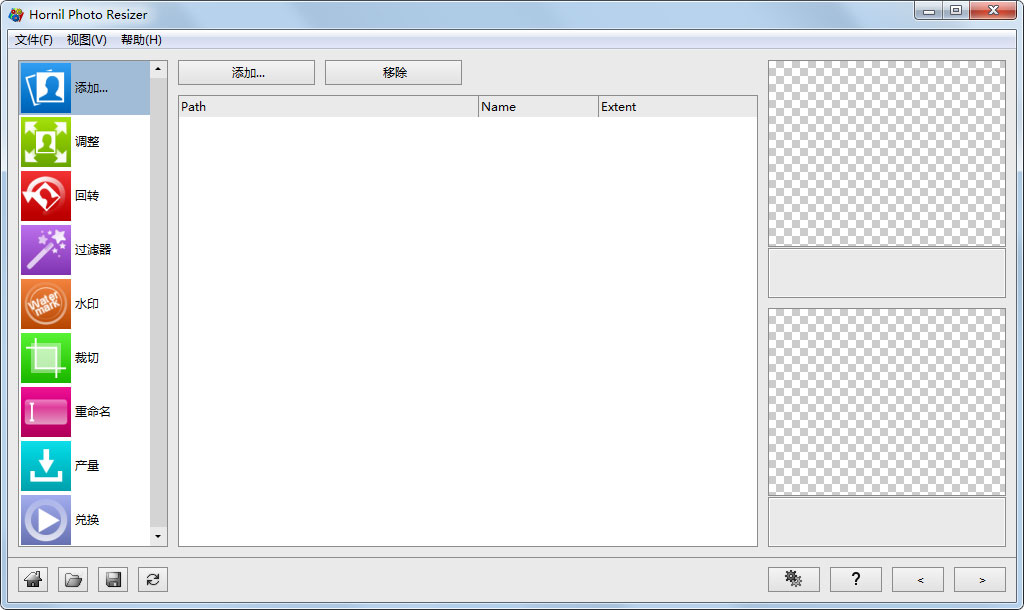Open the 产量 output step

point(85,466)
